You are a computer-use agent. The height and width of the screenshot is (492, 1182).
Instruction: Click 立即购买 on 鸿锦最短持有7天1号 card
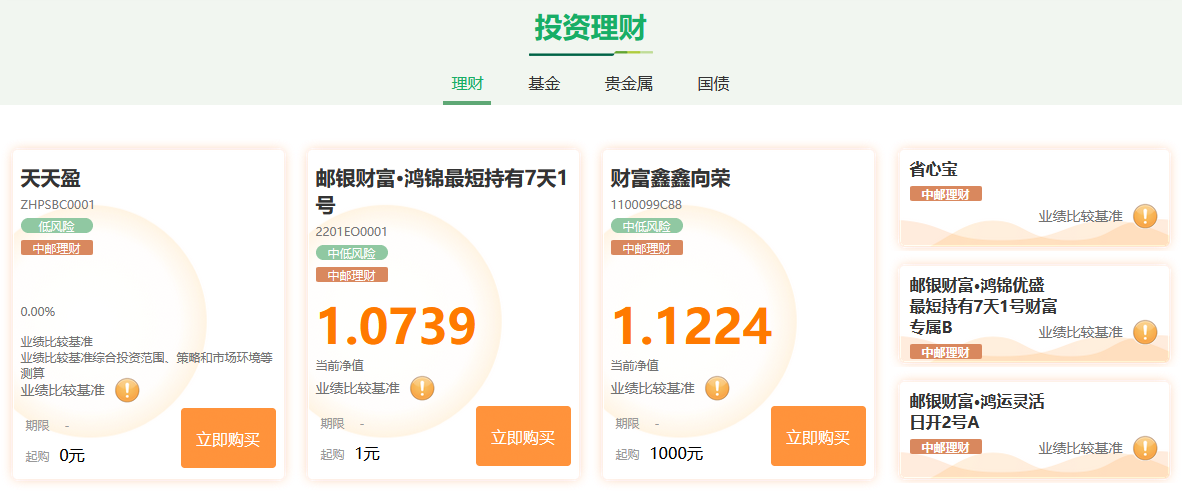point(523,436)
